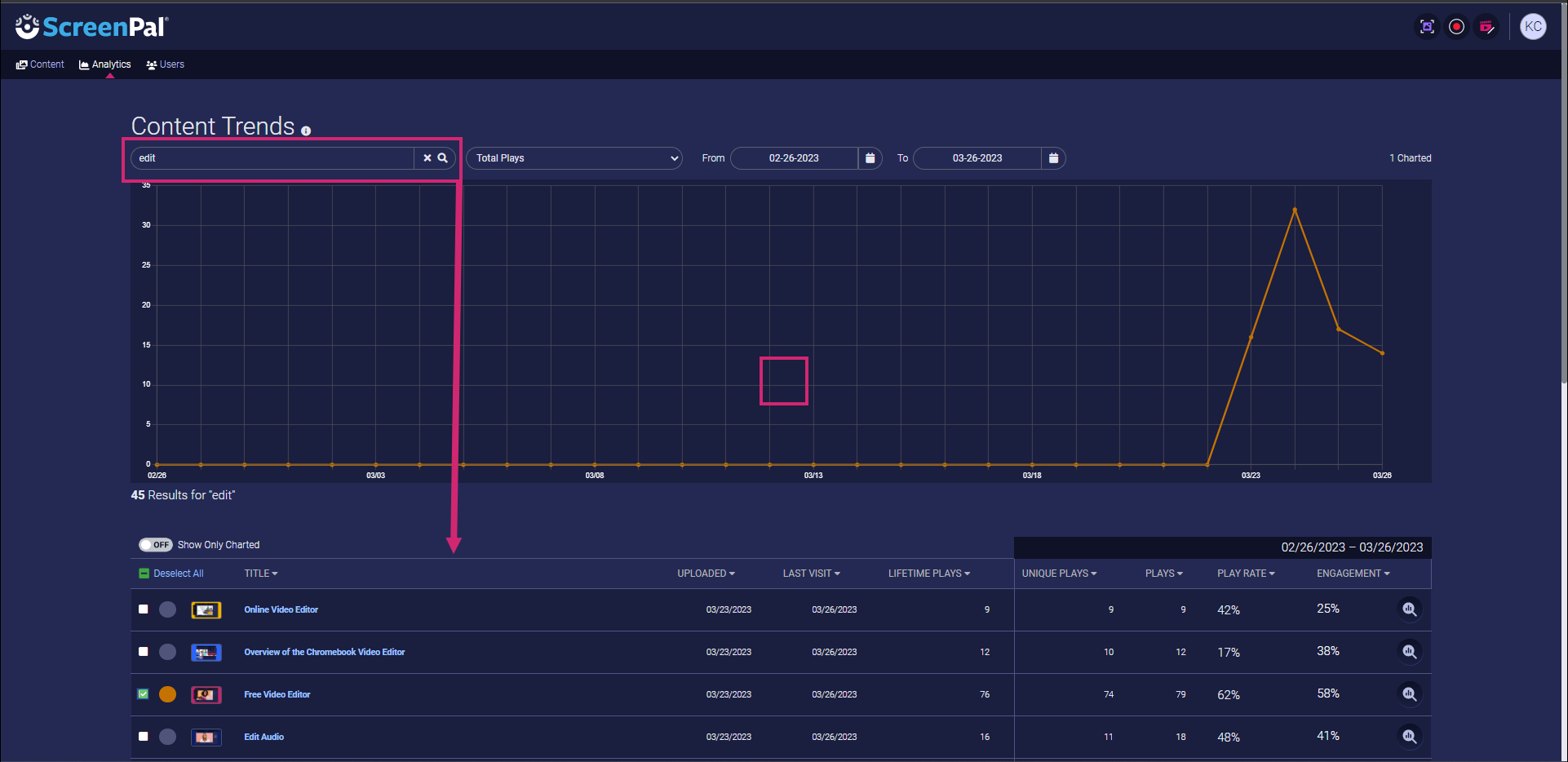Toggle Show Only Charted switch
Viewport: 1568px width, 762px height.
(155, 545)
